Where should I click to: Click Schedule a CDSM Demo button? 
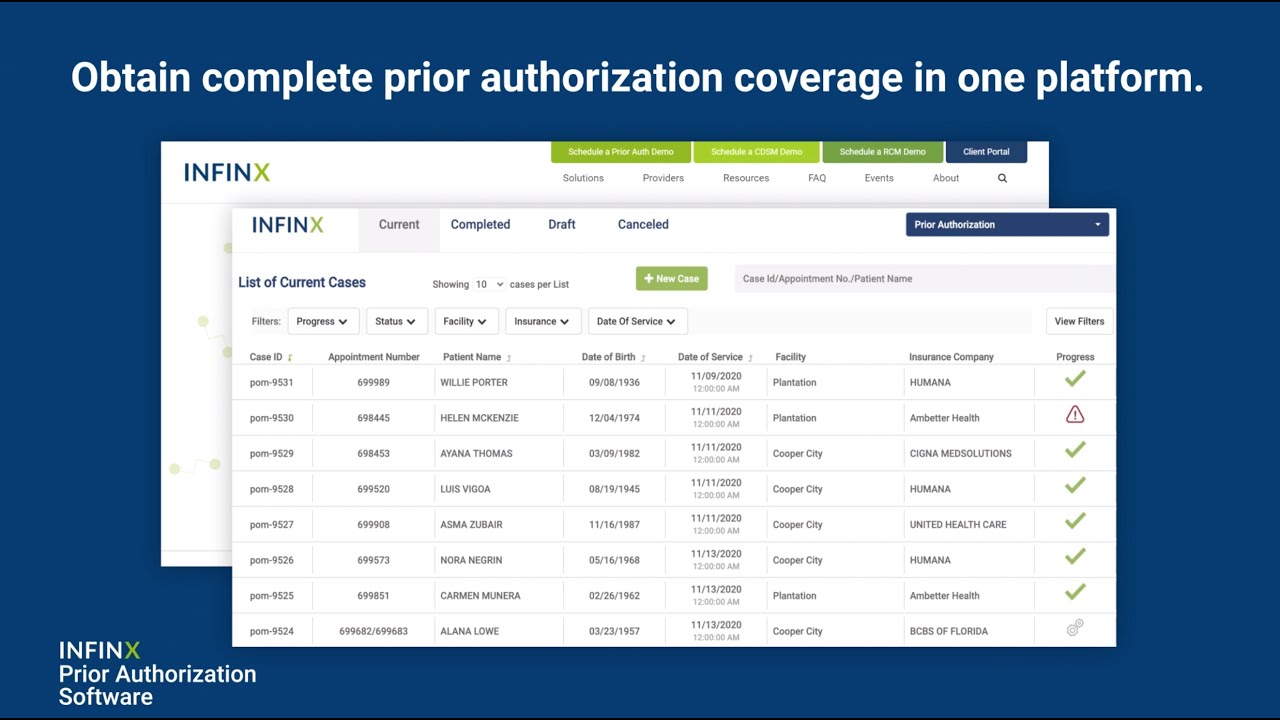click(756, 152)
